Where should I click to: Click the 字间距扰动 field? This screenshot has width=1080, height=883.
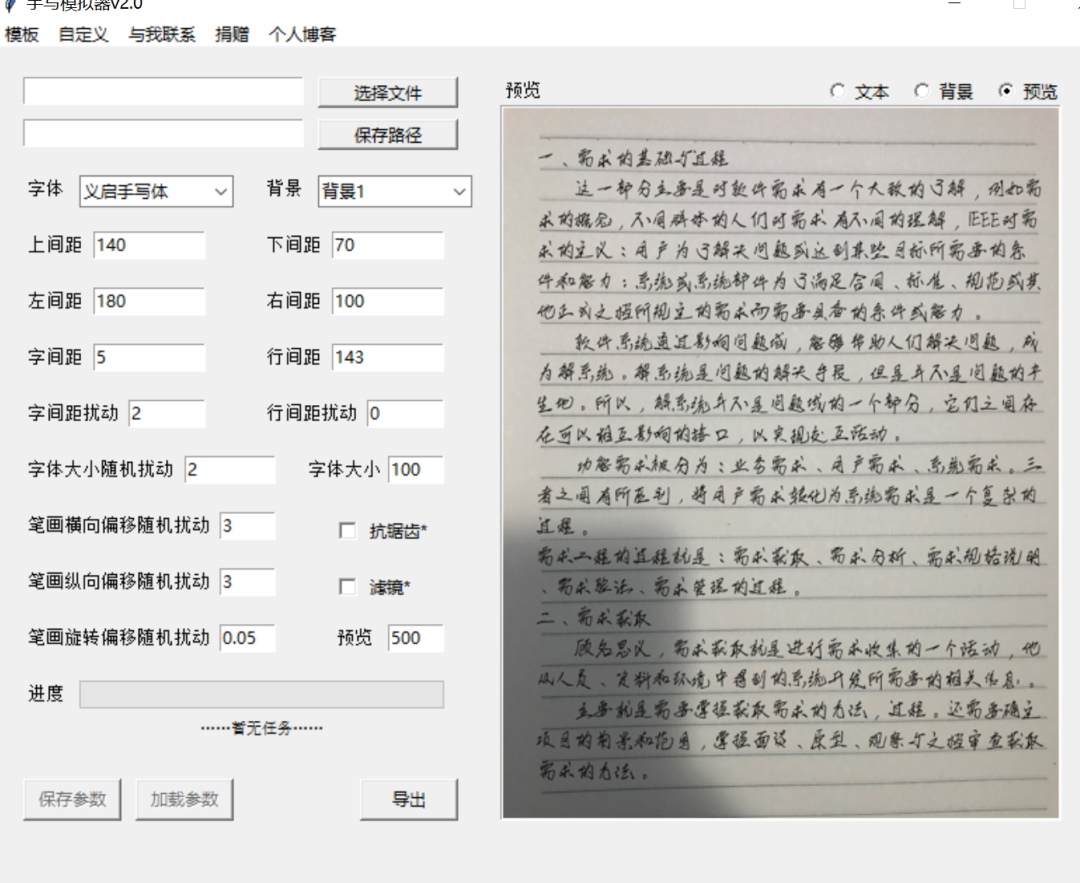(167, 413)
